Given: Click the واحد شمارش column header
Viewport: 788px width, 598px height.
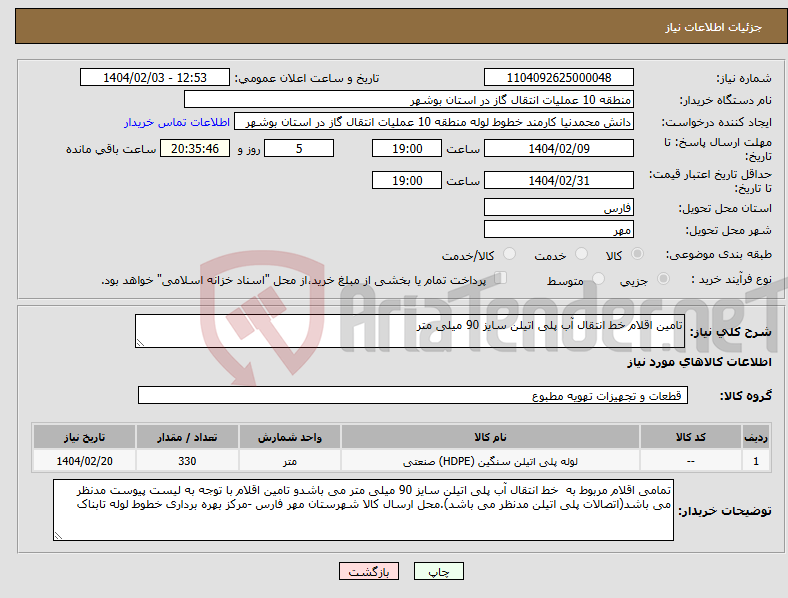Looking at the screenshot, I should pos(290,437).
